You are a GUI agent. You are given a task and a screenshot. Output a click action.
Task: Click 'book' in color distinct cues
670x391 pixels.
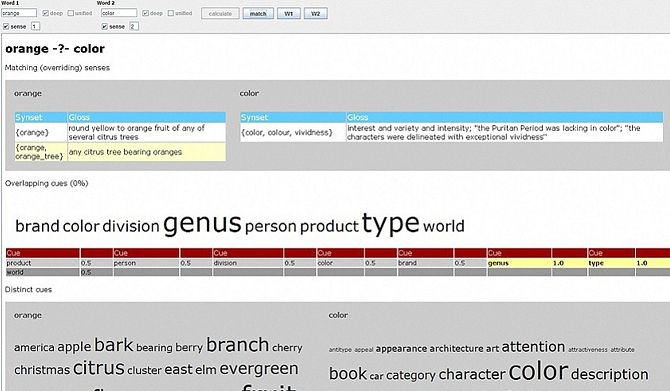[x=348, y=374]
